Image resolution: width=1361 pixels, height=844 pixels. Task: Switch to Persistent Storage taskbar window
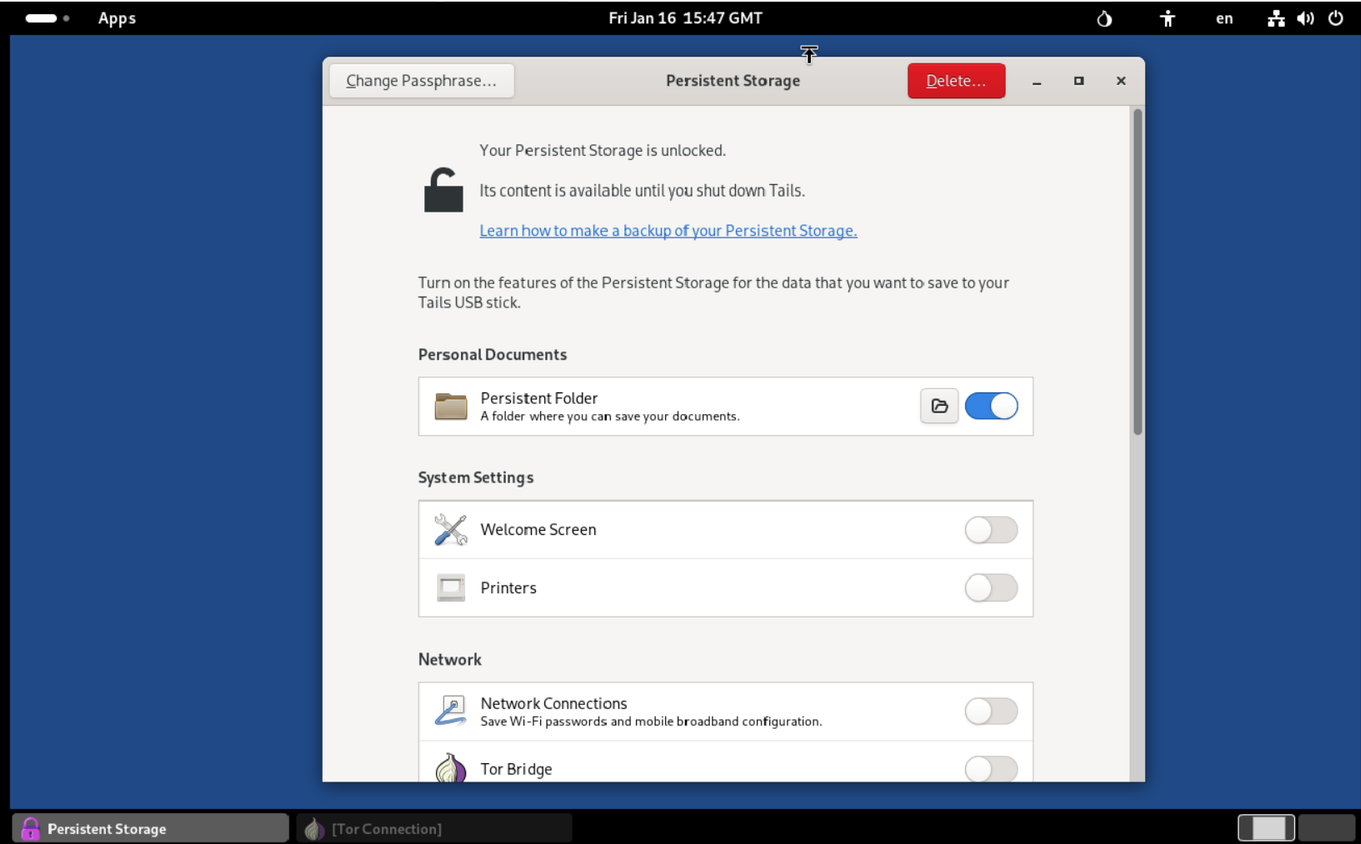150,828
